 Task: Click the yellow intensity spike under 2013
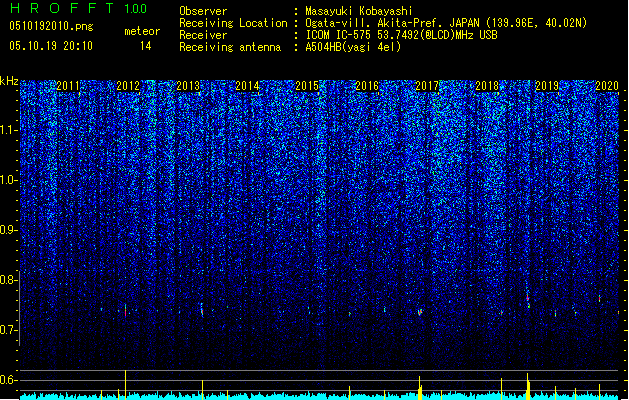[202, 390]
